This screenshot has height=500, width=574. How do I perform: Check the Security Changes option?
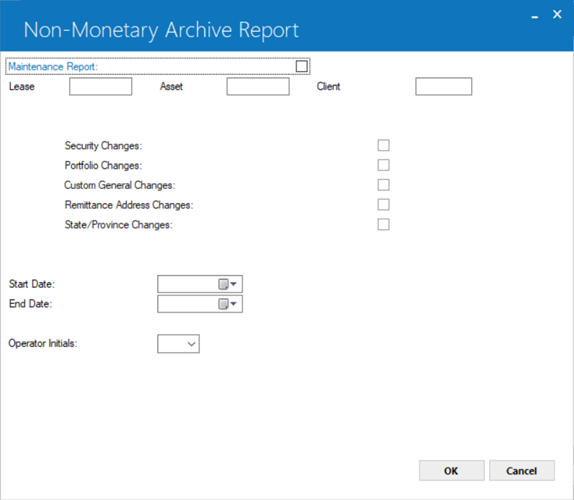click(x=383, y=145)
